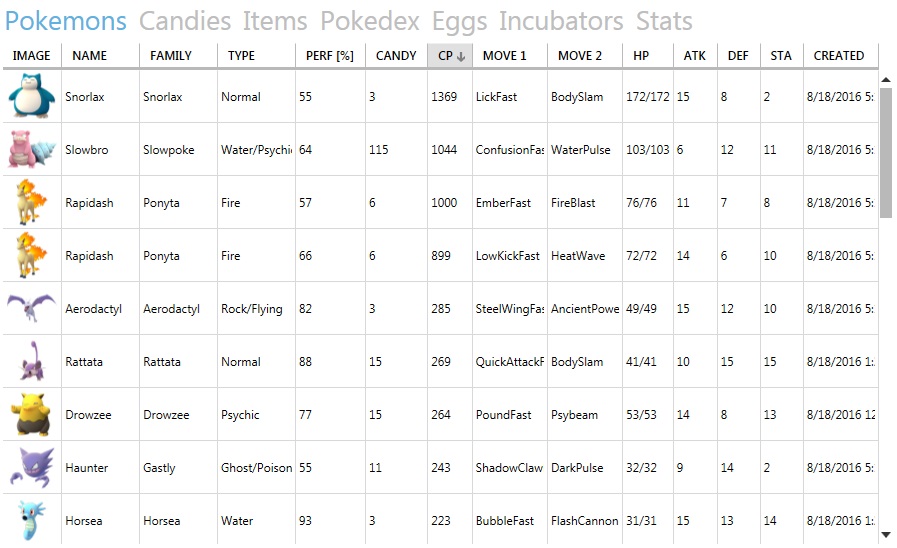
Task: Select the Slowbro pokemon image
Action: 31,149
